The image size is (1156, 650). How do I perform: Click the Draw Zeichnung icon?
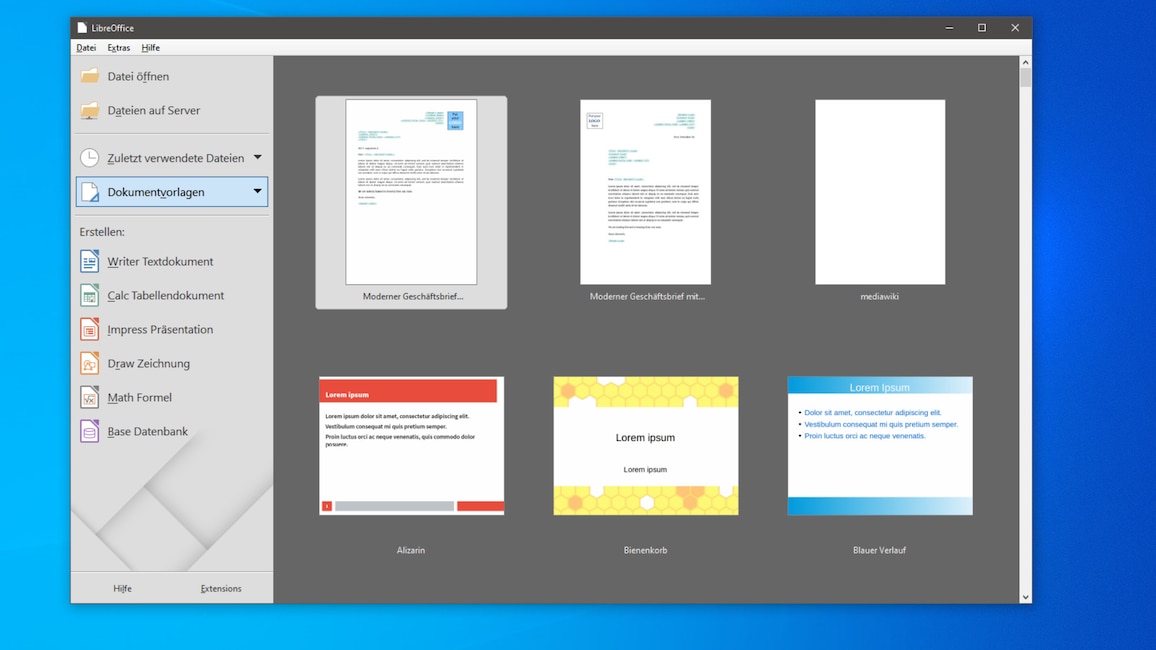coord(89,363)
